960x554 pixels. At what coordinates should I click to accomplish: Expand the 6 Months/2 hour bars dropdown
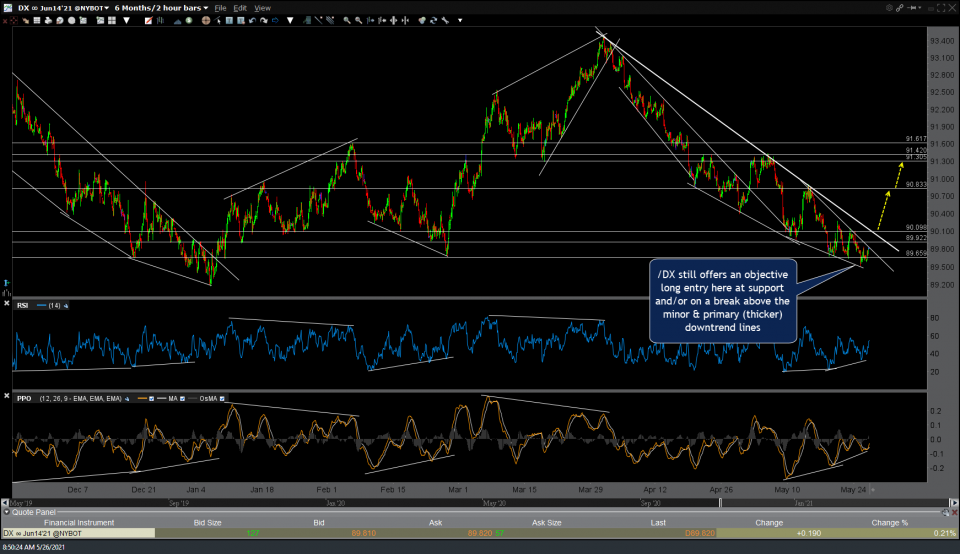pyautogui.click(x=205, y=7)
